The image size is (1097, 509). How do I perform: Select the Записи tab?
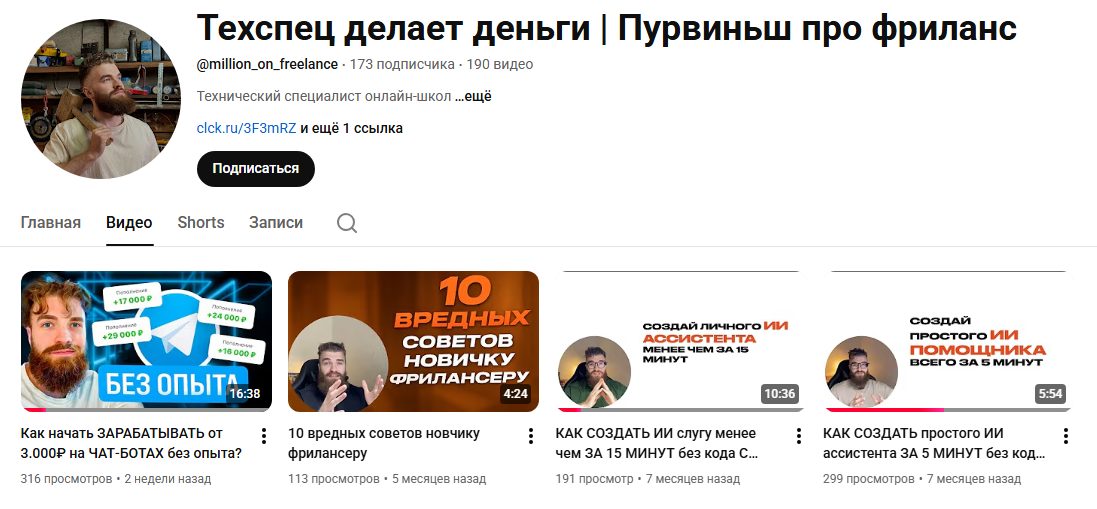[276, 223]
